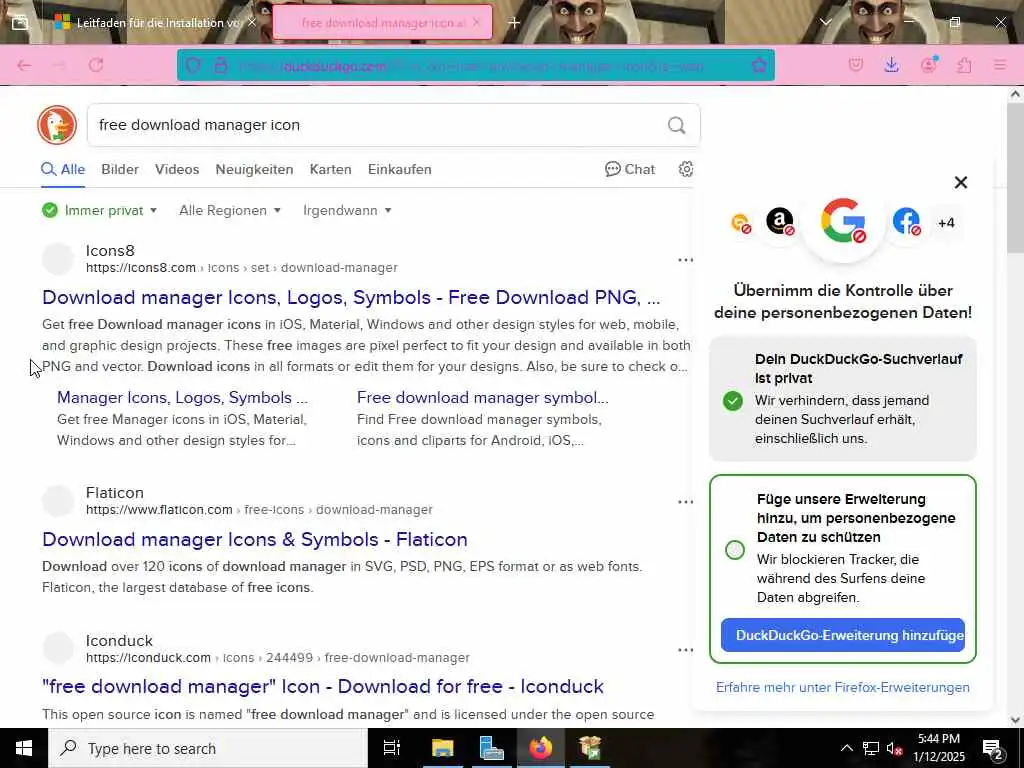Close the free download manager icon tab
The height and width of the screenshot is (768, 1024).
[476, 22]
